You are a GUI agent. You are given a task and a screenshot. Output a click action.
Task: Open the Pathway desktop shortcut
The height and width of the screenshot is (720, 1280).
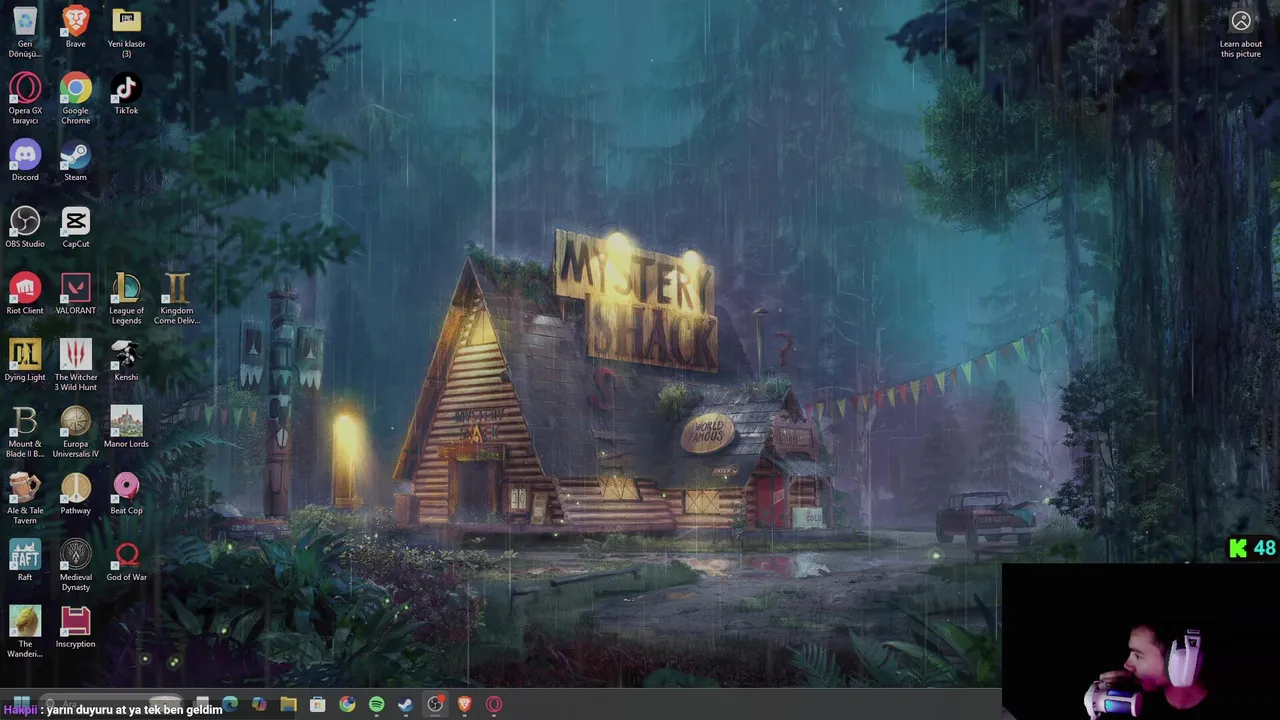pos(75,493)
